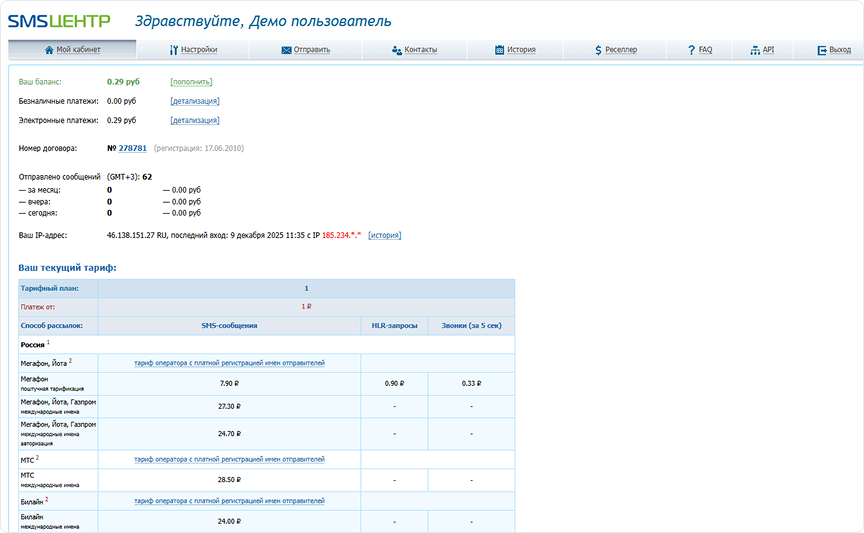Click the question mark icon beside FAQ

(692, 50)
